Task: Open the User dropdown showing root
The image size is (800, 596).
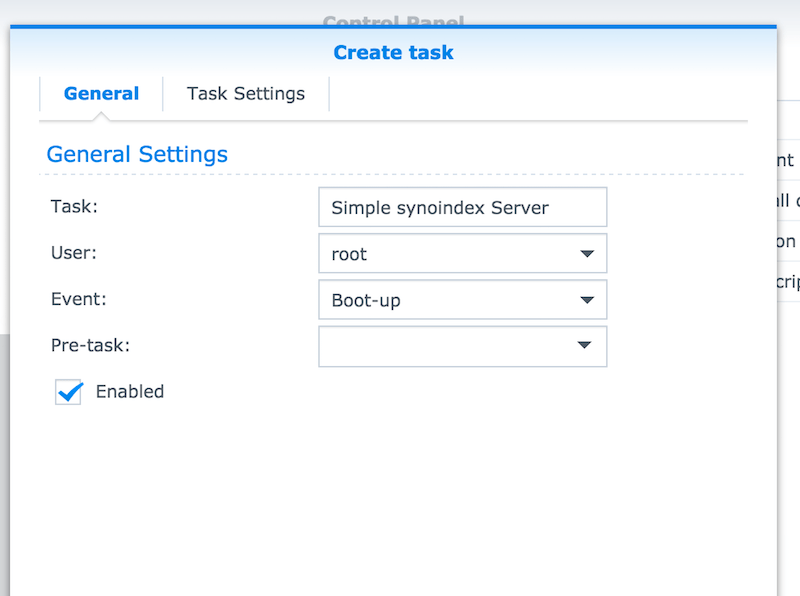Action: point(450,254)
